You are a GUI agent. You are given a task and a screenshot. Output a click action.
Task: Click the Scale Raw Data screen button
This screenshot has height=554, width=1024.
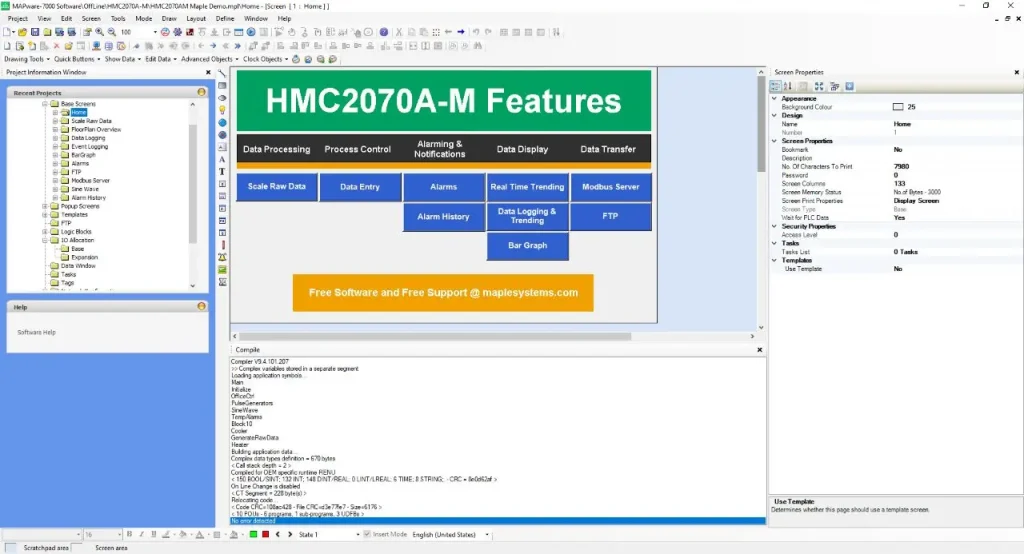[x=277, y=187]
